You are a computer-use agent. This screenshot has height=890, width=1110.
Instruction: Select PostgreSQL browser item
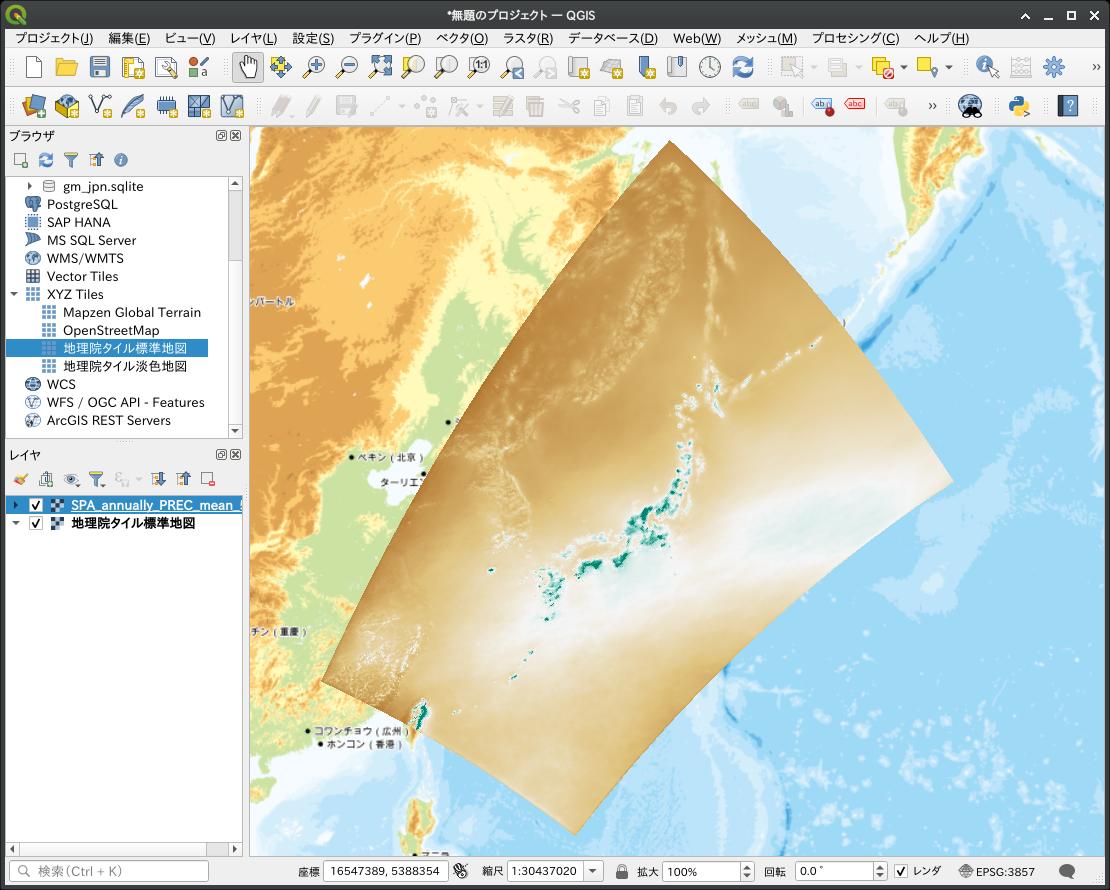(82, 204)
